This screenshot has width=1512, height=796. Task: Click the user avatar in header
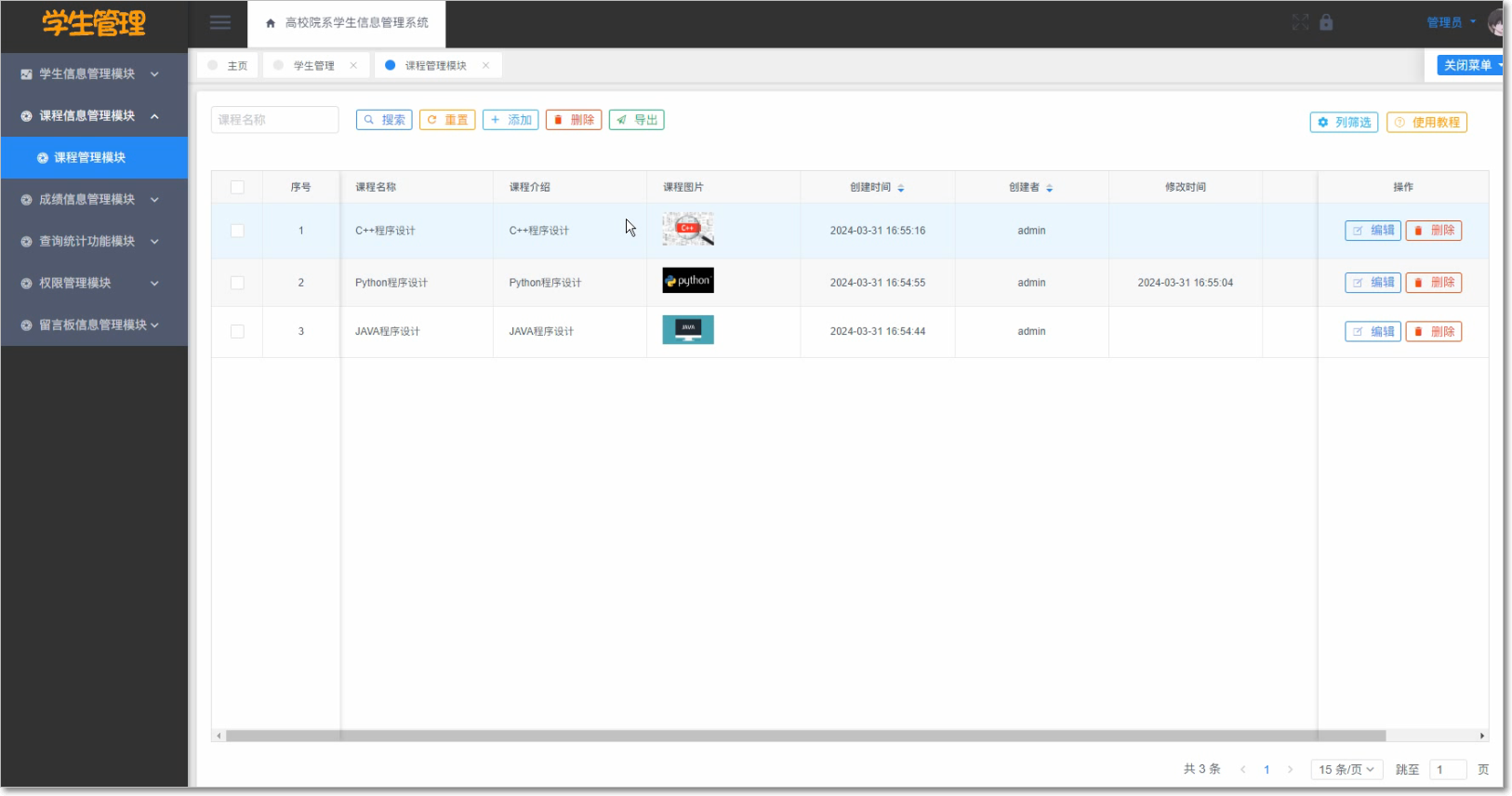[x=1497, y=22]
